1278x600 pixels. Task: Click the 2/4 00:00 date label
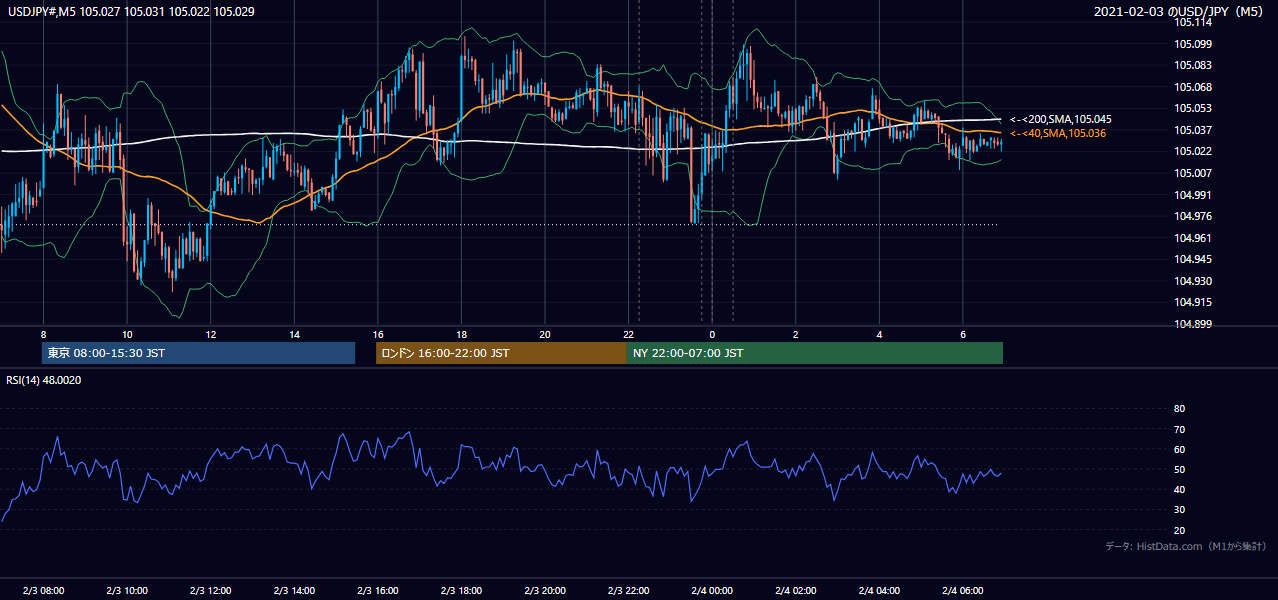pyautogui.click(x=712, y=591)
